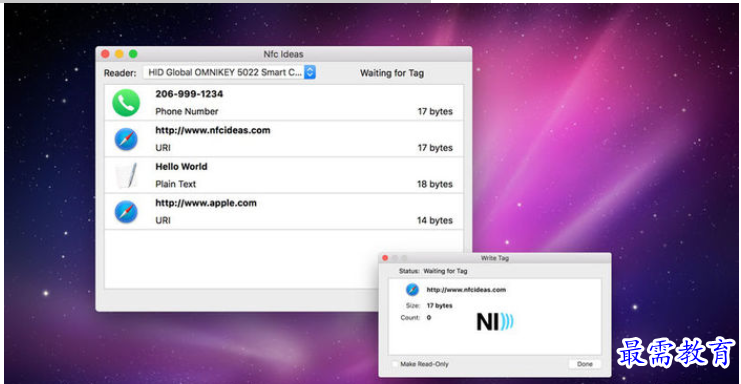The image size is (741, 384).
Task: Click the URL text in the Write Tag window
Action: [466, 290]
